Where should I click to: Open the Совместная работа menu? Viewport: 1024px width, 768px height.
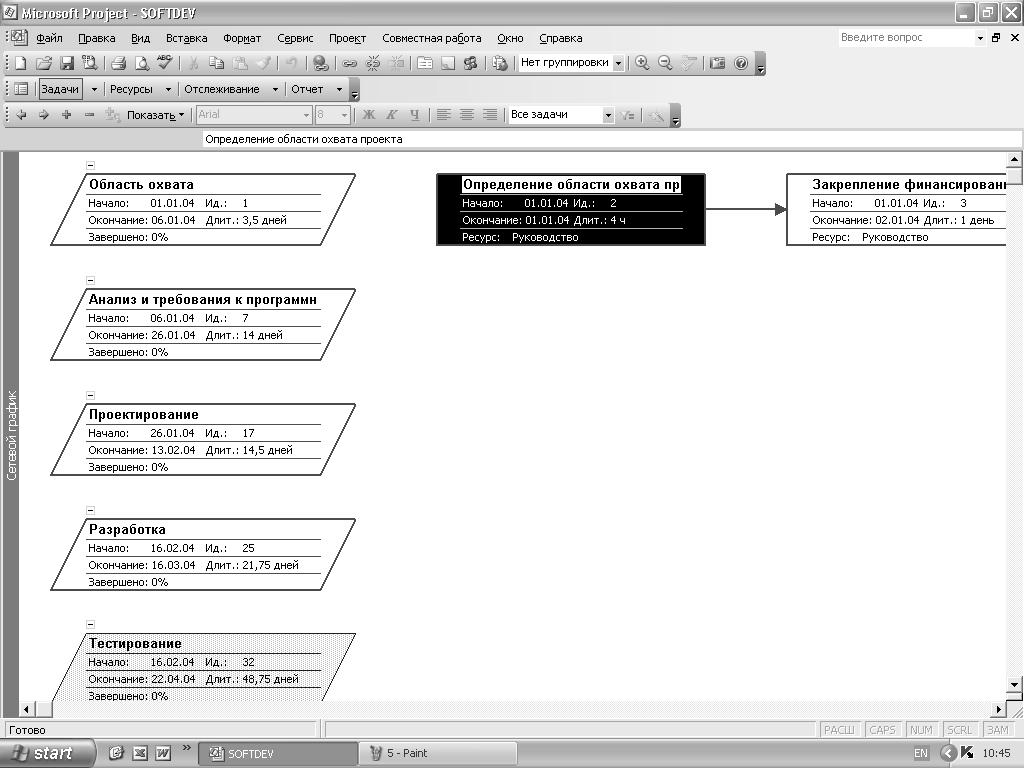tap(432, 38)
